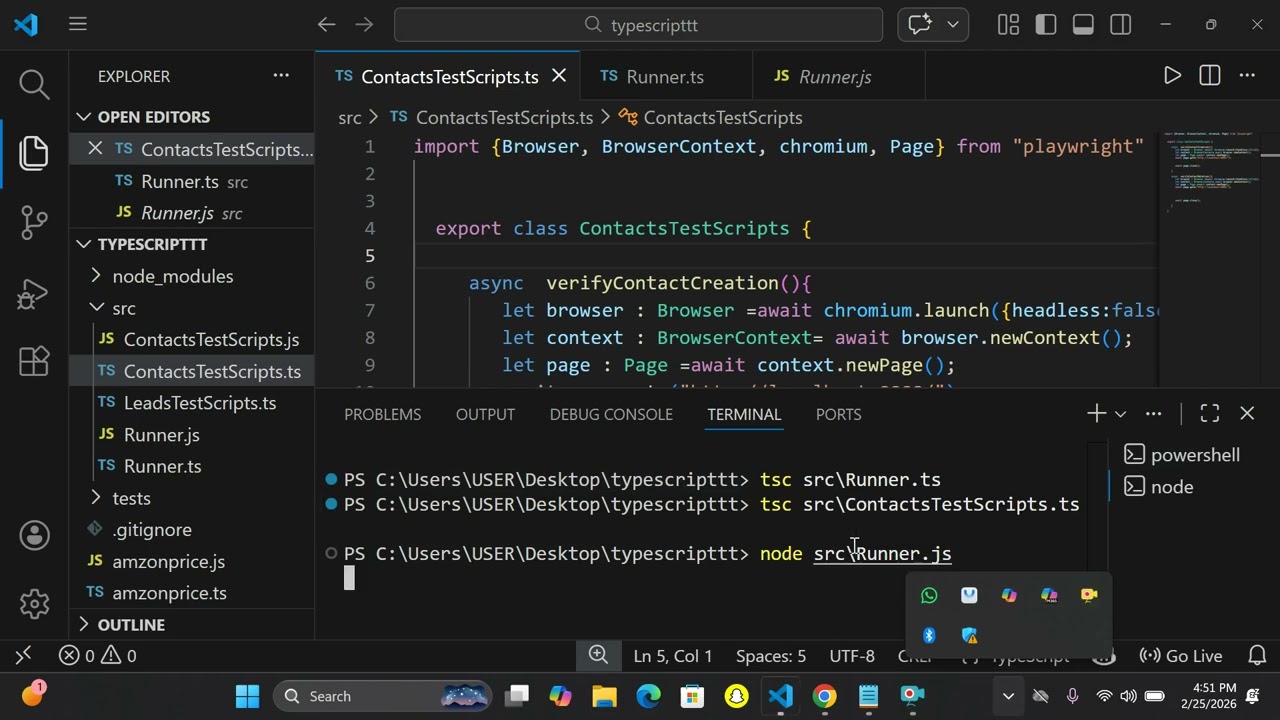Open the Source Control view
The width and height of the screenshot is (1280, 720).
[34, 222]
